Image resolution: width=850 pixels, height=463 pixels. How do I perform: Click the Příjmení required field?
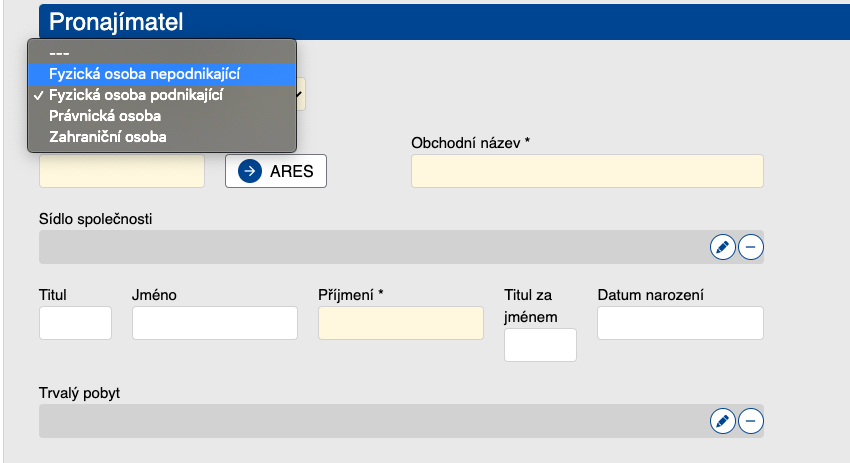(400, 323)
